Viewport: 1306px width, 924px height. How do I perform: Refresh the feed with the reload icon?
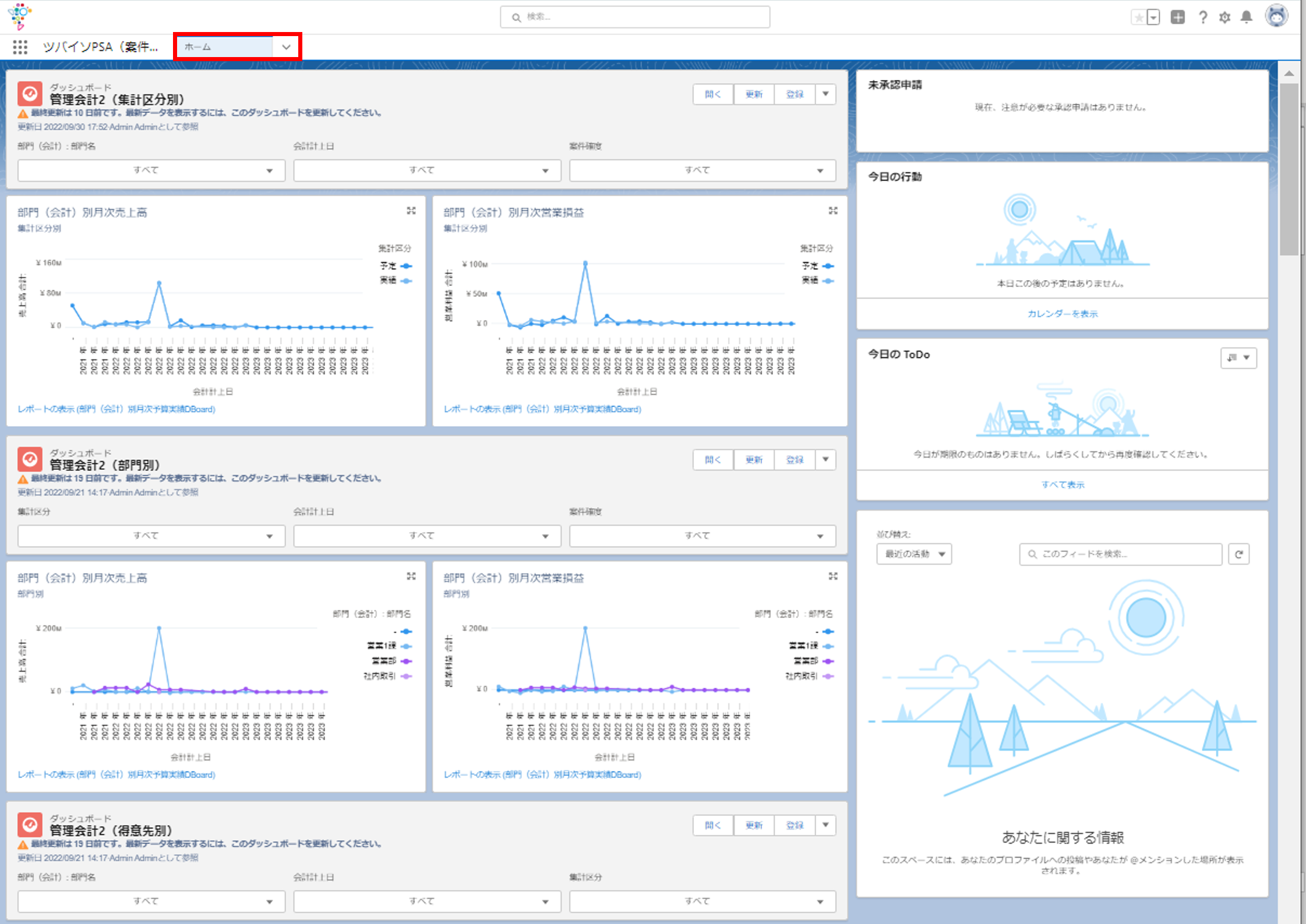pyautogui.click(x=1239, y=554)
